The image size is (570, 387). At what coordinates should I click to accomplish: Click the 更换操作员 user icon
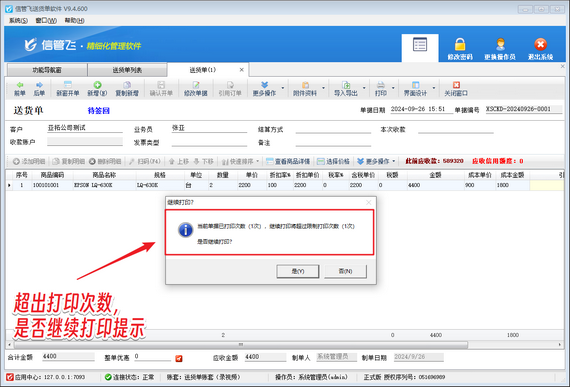tap(500, 44)
